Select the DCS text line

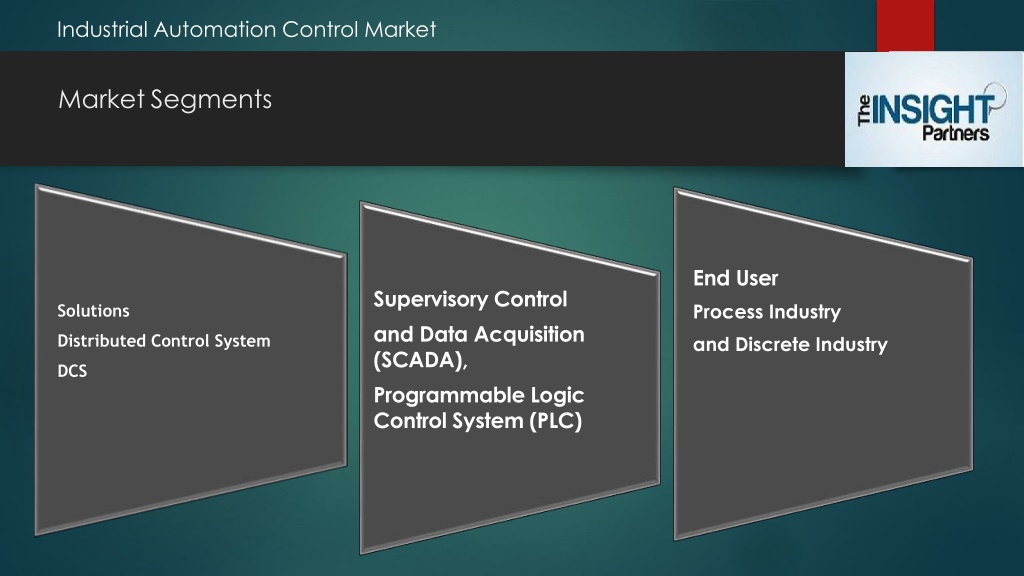72,371
